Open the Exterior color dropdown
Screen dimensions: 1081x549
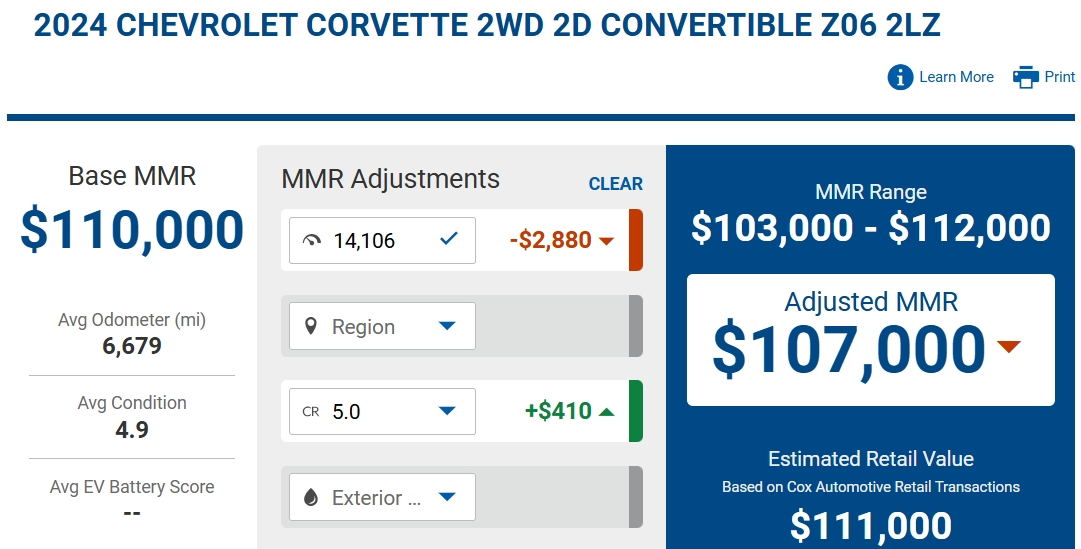pyautogui.click(x=382, y=497)
